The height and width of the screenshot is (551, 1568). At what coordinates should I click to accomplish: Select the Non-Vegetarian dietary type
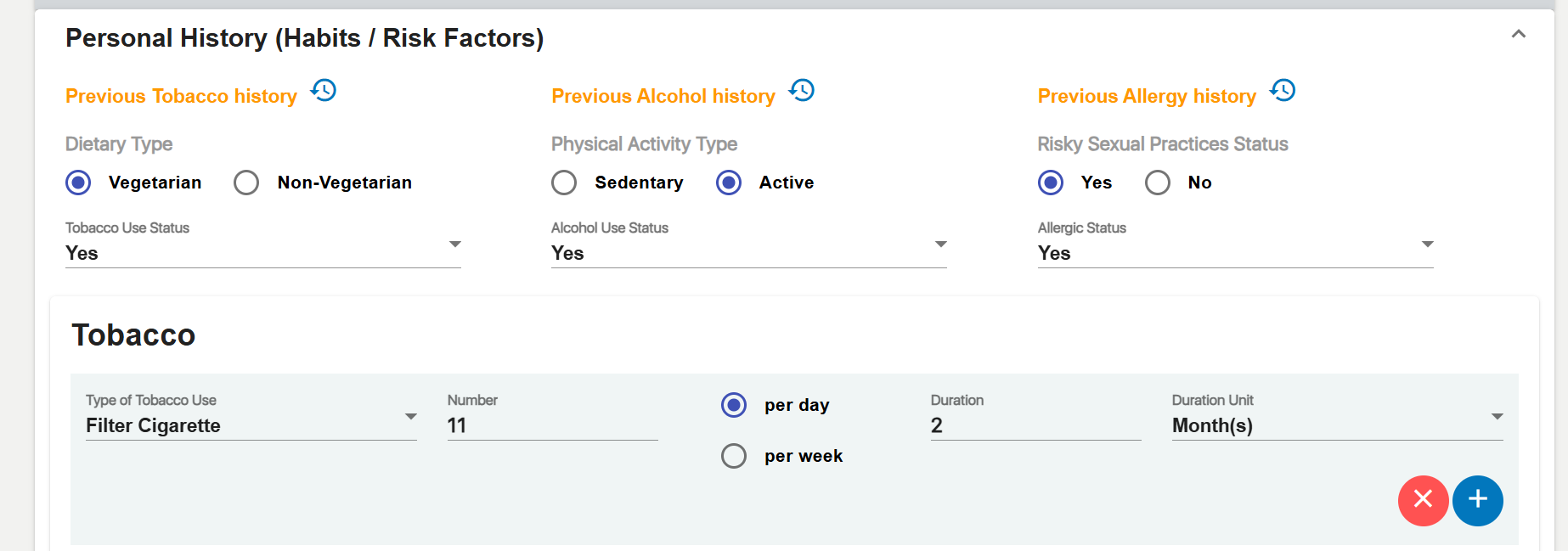tap(246, 183)
